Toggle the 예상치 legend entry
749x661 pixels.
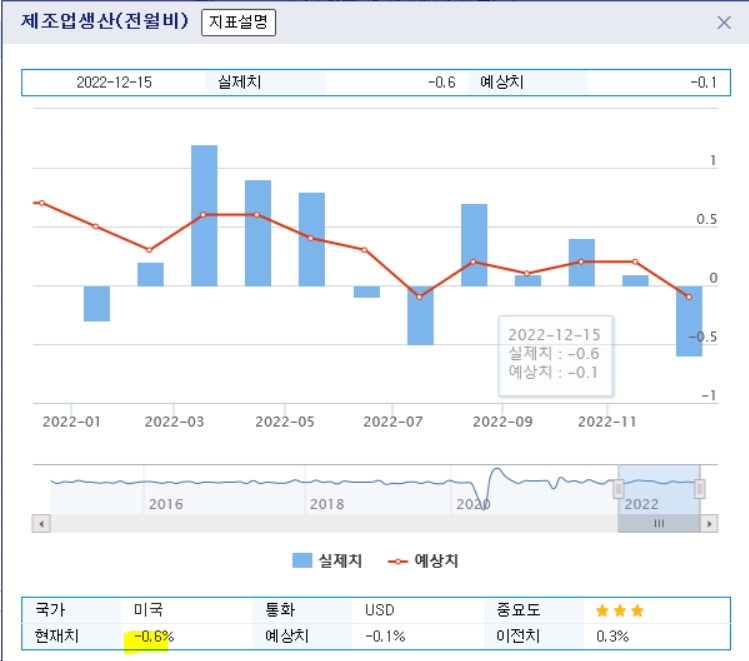[423, 561]
